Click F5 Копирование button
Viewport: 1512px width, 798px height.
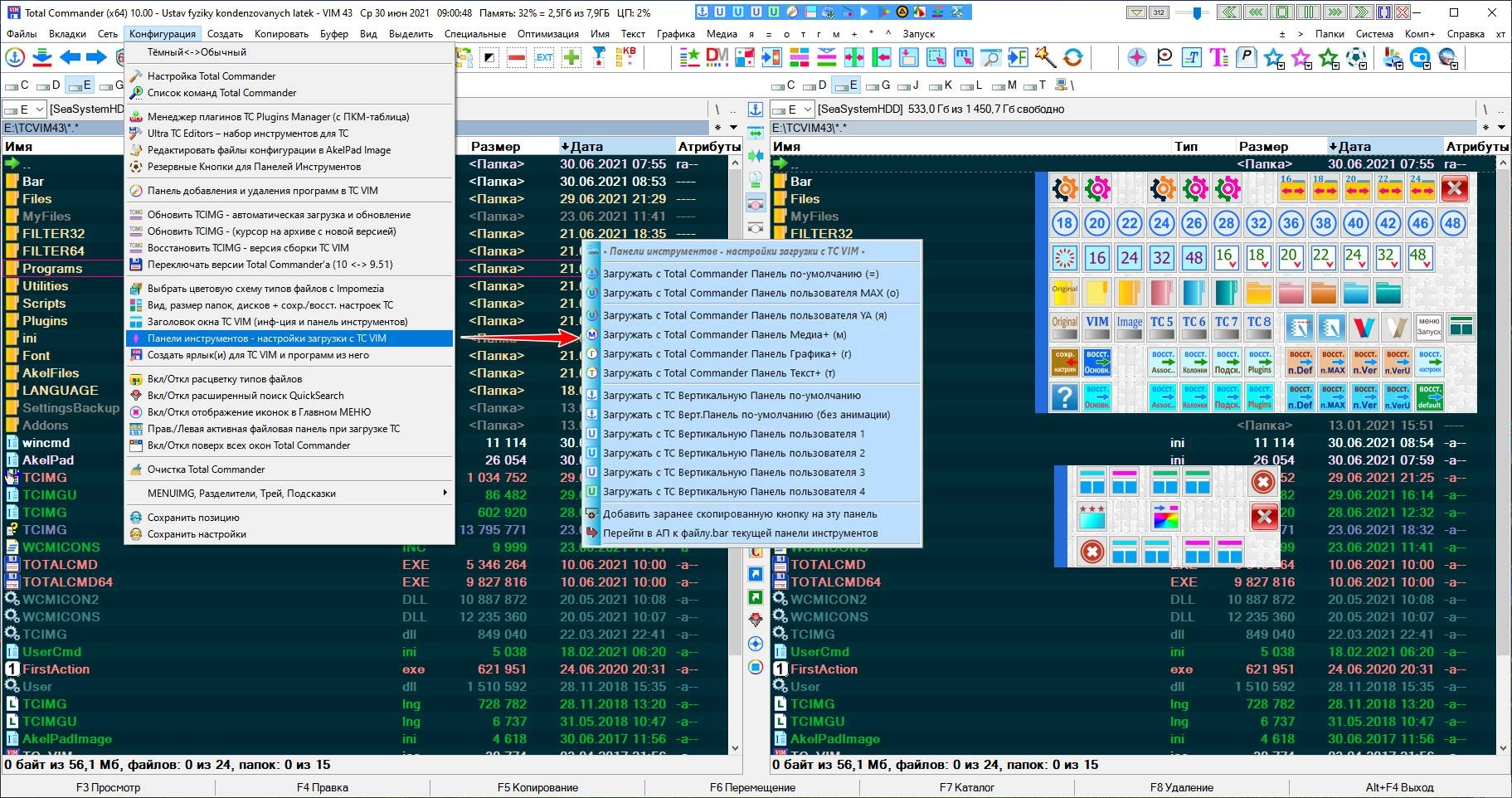[537, 787]
